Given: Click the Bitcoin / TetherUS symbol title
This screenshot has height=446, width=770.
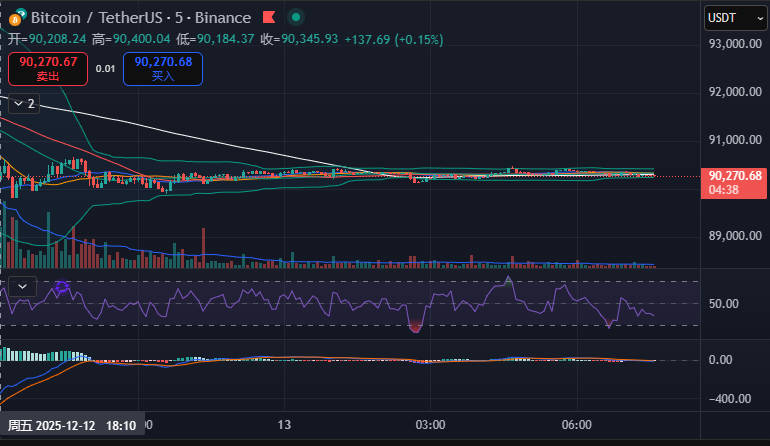Looking at the screenshot, I should (x=91, y=17).
